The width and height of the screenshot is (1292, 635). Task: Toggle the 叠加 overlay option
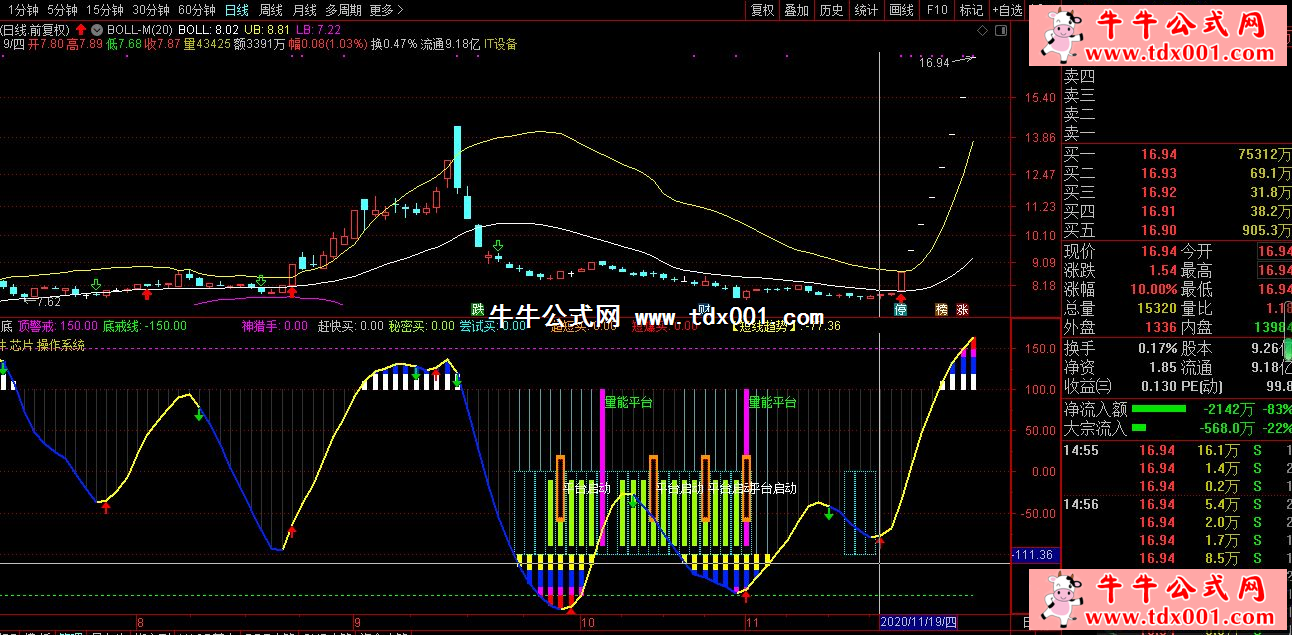tap(797, 10)
